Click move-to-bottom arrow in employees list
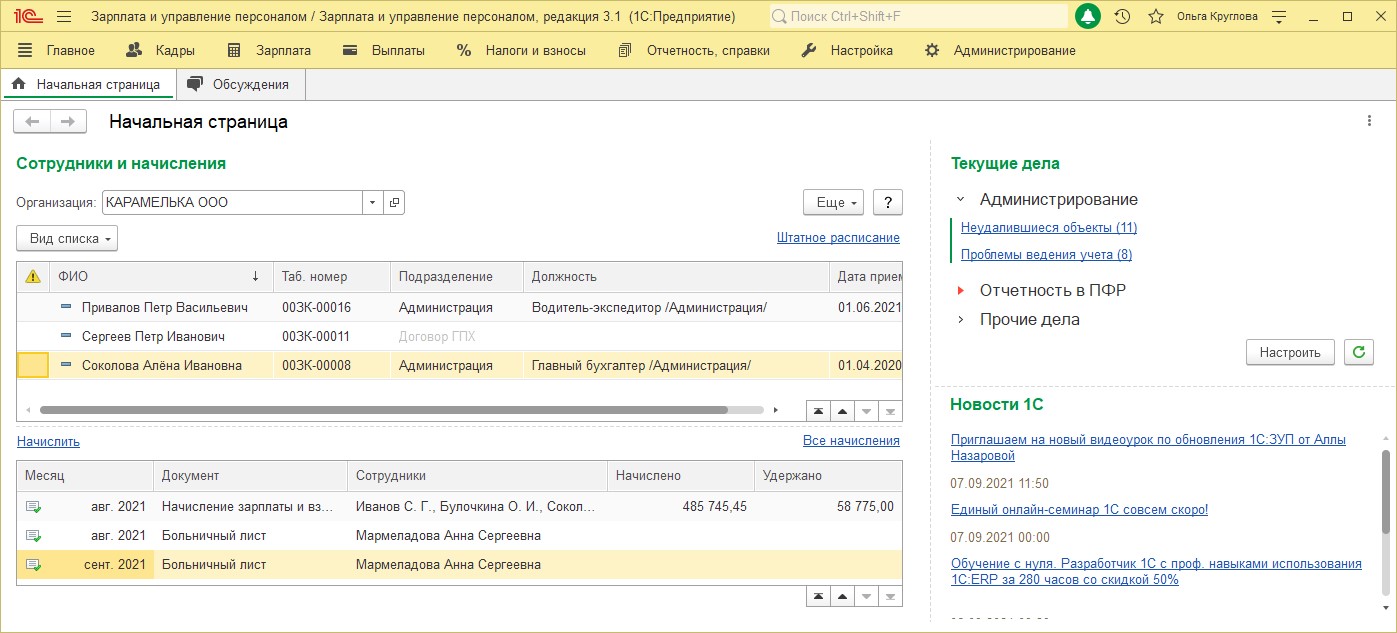Viewport: 1397px width, 633px height. tap(890, 411)
